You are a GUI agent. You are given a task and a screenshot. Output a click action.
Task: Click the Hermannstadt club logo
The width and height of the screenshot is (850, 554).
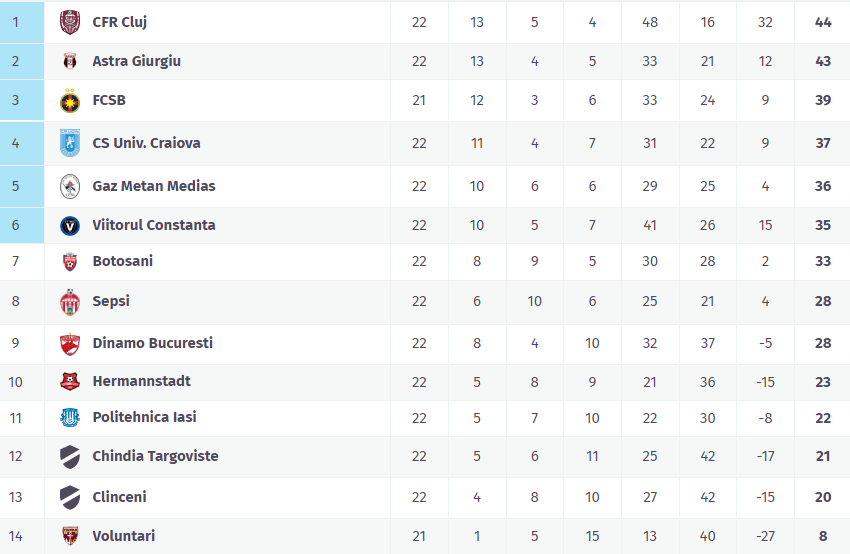point(69,381)
